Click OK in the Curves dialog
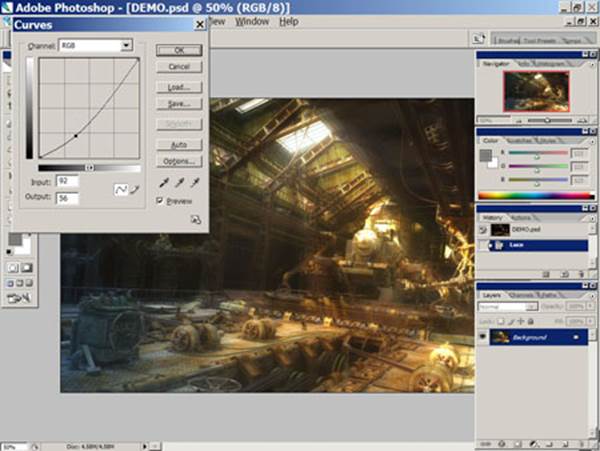600x451 pixels. click(x=179, y=50)
